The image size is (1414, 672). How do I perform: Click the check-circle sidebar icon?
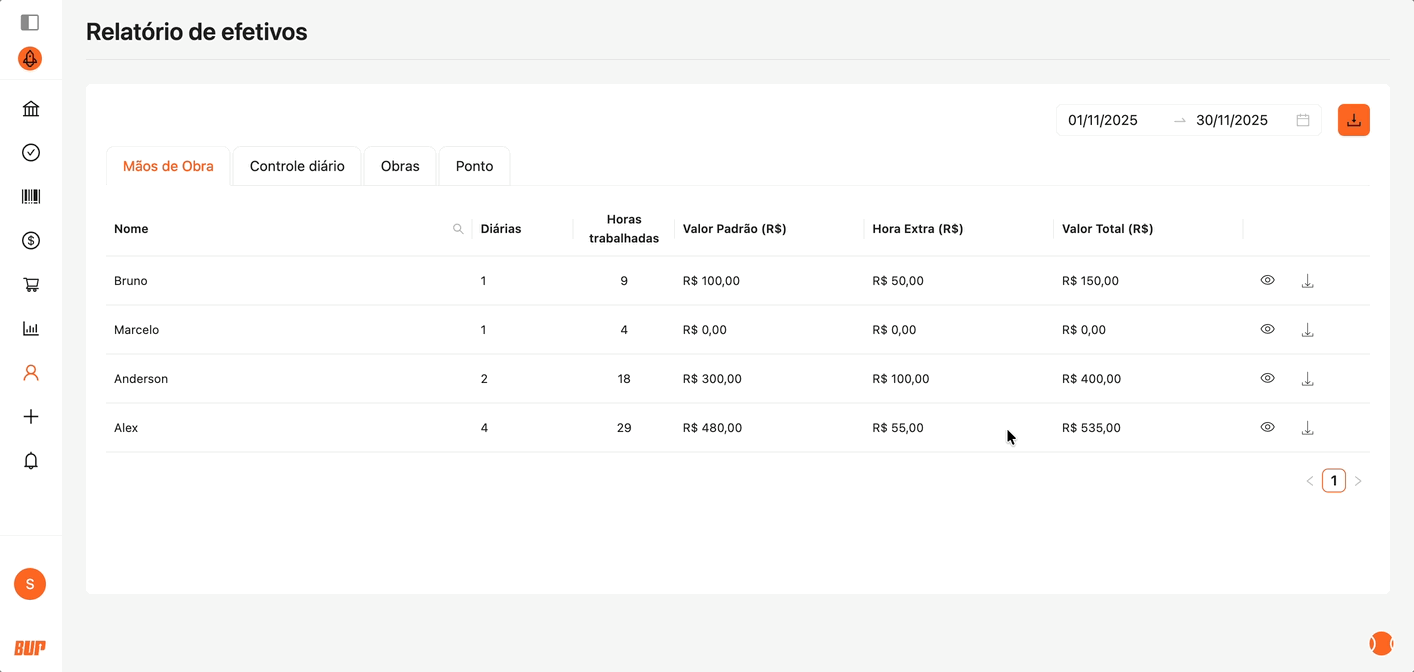point(31,153)
